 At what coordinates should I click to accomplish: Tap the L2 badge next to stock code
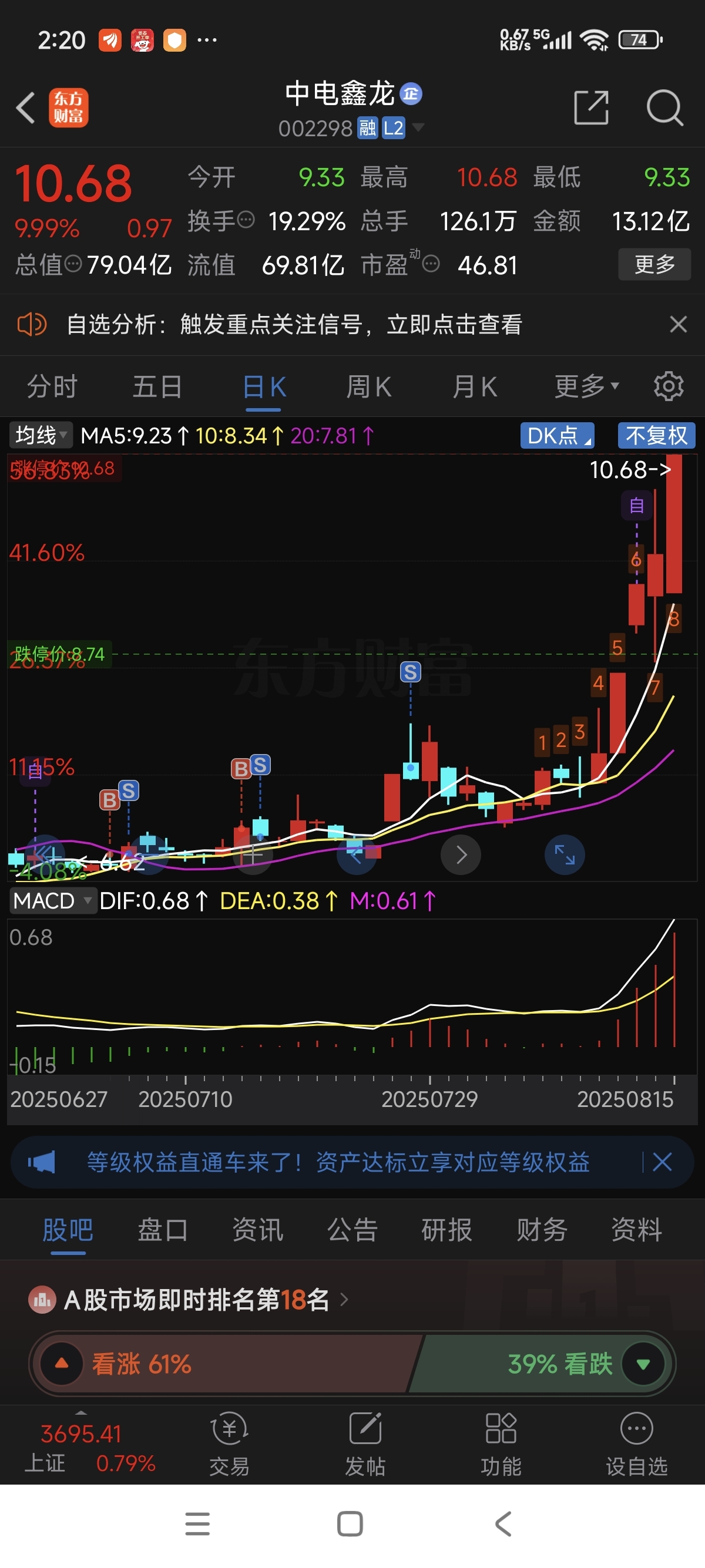[393, 129]
